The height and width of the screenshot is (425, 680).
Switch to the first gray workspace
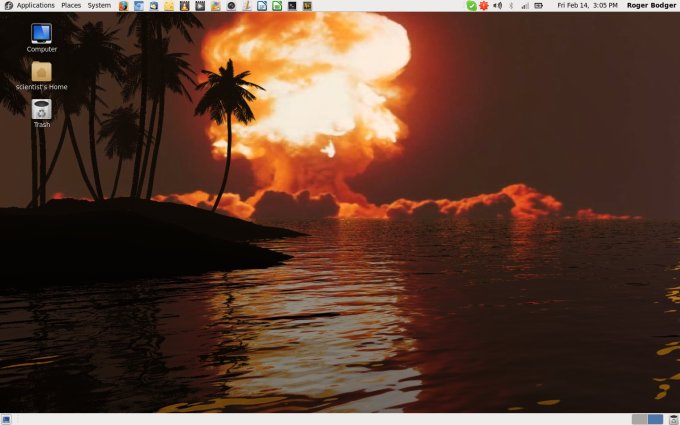640,419
